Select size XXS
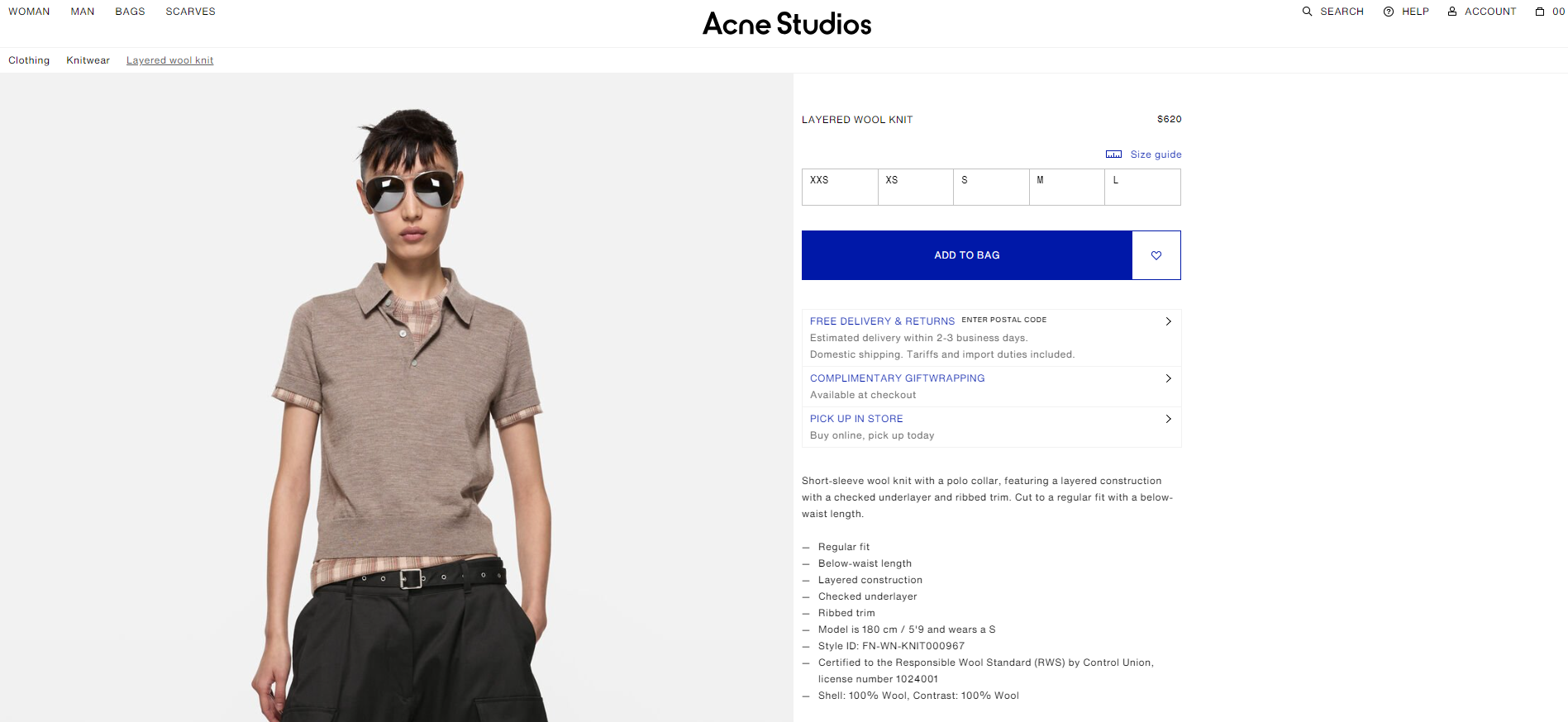Screen dimensions: 1568x722 [x=840, y=187]
